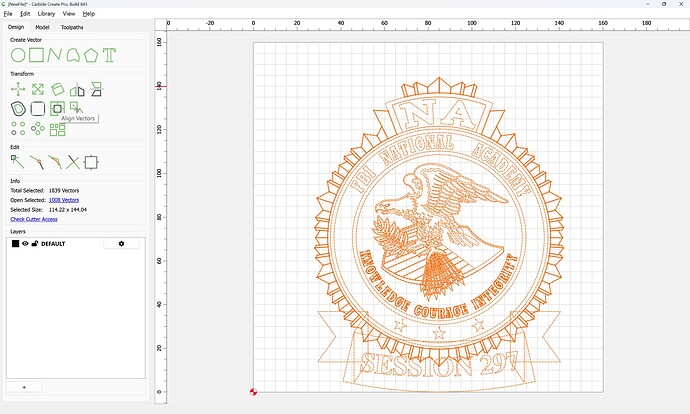690x414 pixels.
Task: Select the Rectangle vector tool
Action: [x=37, y=55]
